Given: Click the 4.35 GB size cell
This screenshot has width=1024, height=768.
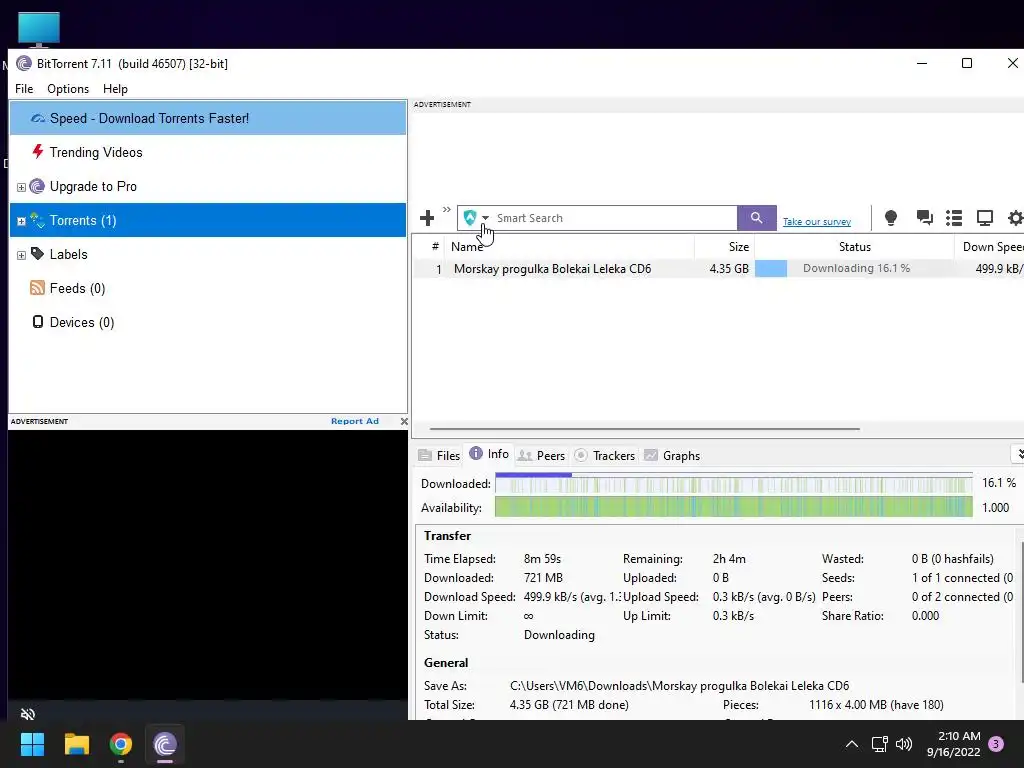Looking at the screenshot, I should [729, 268].
